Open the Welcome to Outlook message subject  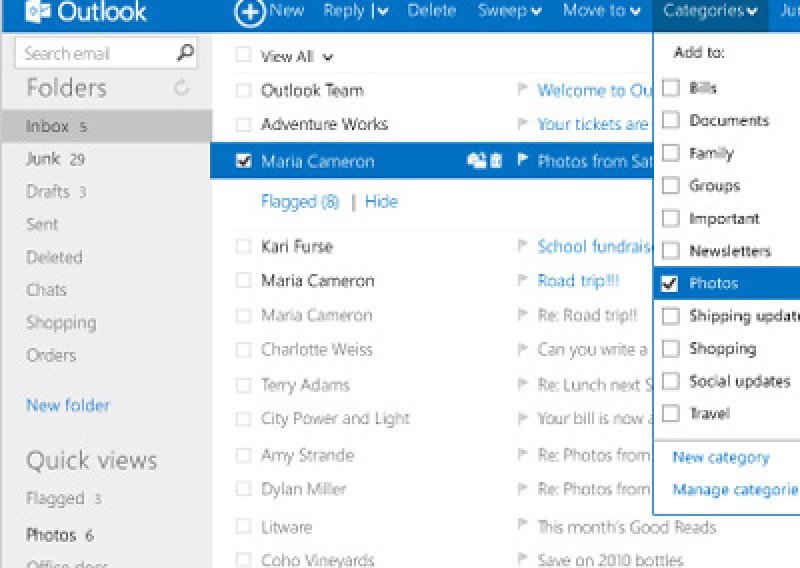595,90
